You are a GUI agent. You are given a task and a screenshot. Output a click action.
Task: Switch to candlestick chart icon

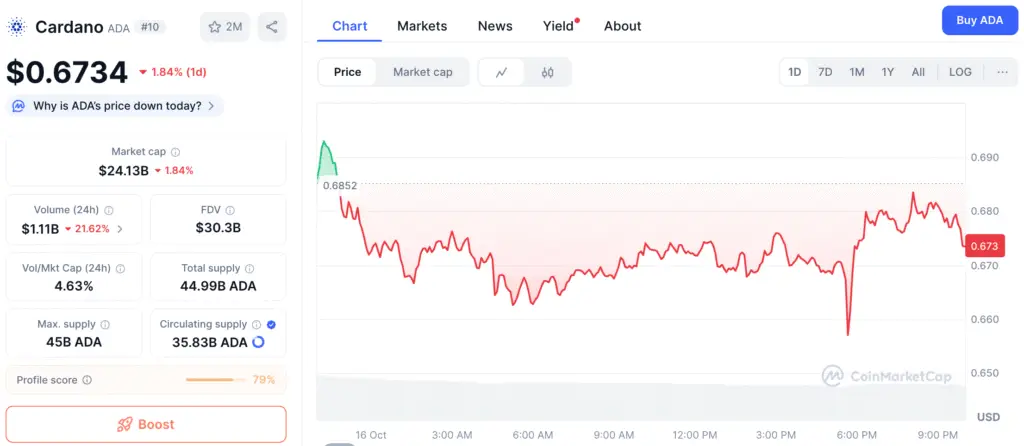coord(547,72)
